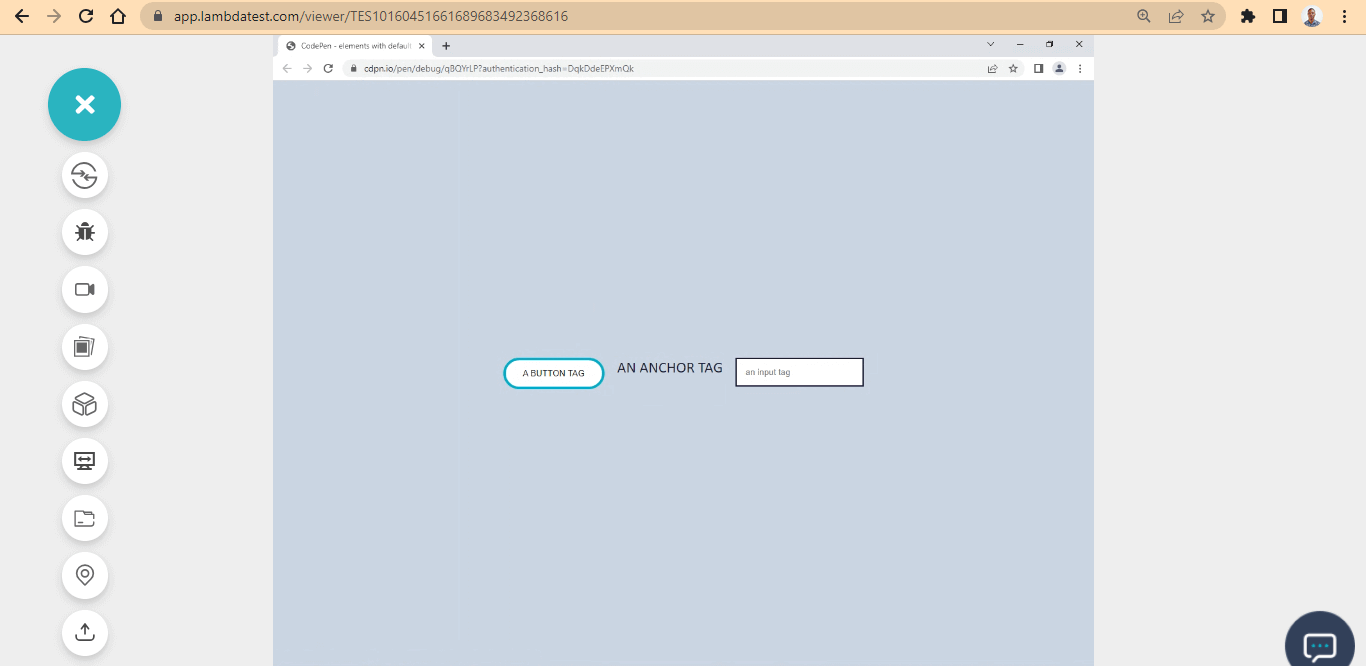This screenshot has height=666, width=1366.
Task: Click the upload icon in sidebar
Action: click(85, 632)
